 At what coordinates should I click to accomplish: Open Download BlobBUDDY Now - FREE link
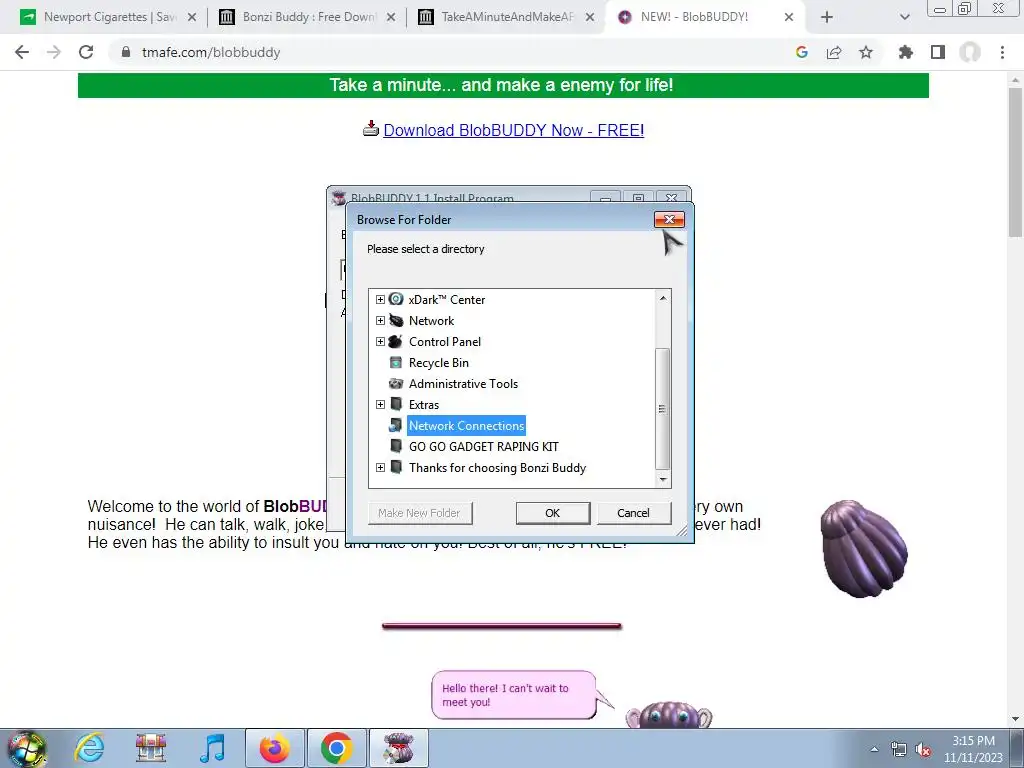[513, 130]
